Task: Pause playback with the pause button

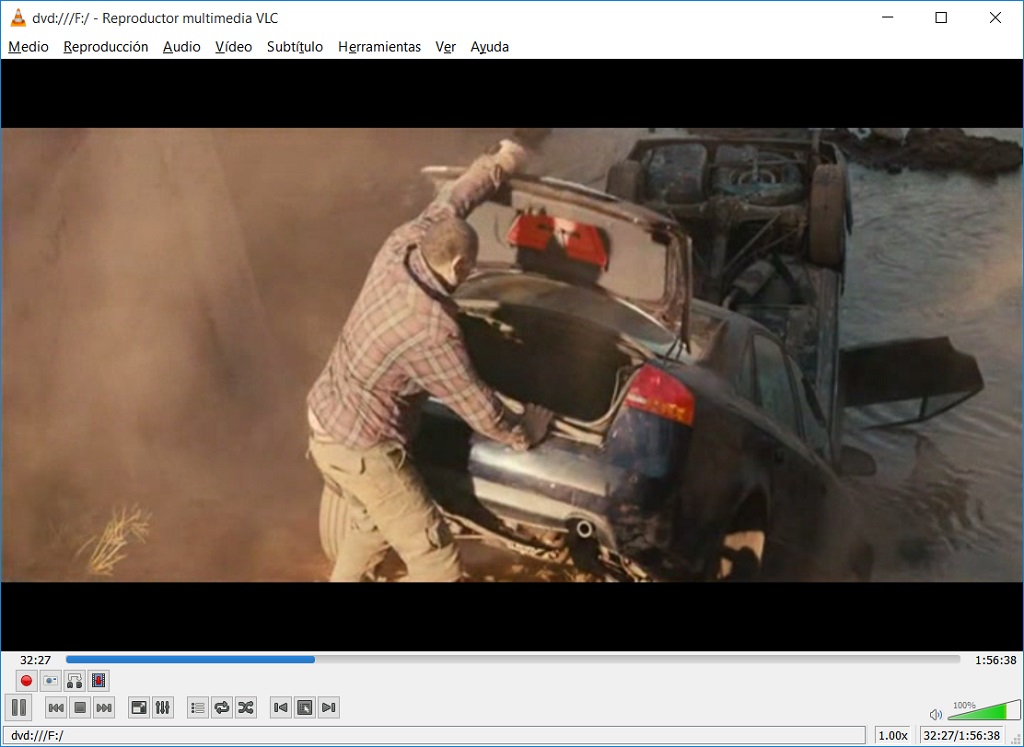Action: 19,707
